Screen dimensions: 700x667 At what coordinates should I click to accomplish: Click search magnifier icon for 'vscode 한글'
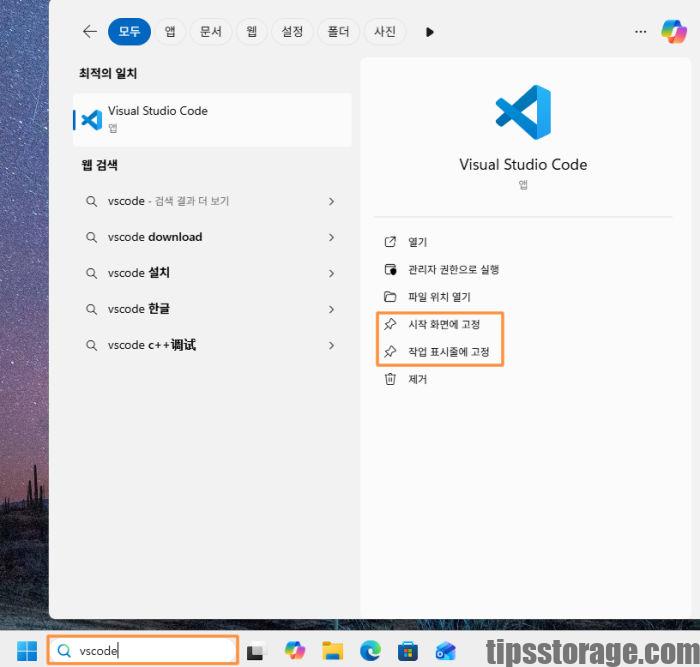pos(92,309)
